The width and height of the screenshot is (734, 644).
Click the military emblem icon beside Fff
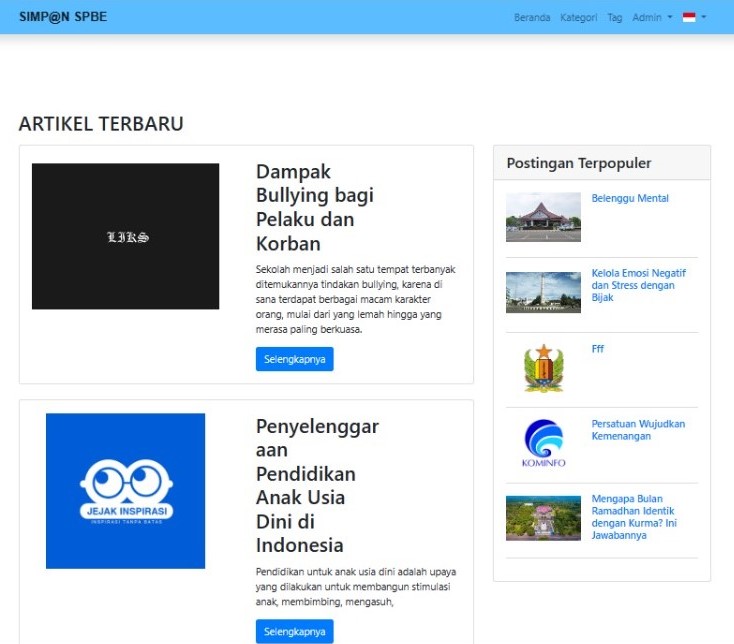pyautogui.click(x=543, y=368)
